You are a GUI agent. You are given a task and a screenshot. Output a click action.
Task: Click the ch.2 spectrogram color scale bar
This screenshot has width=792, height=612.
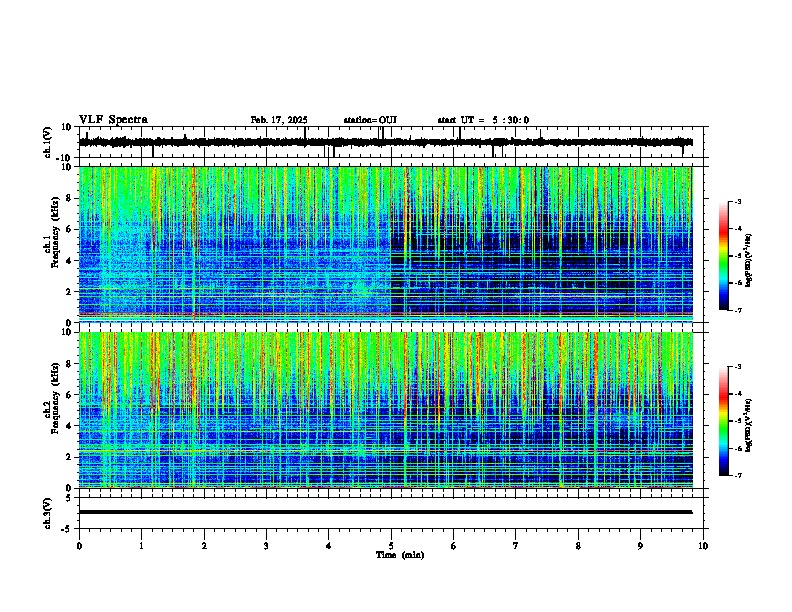[724, 421]
